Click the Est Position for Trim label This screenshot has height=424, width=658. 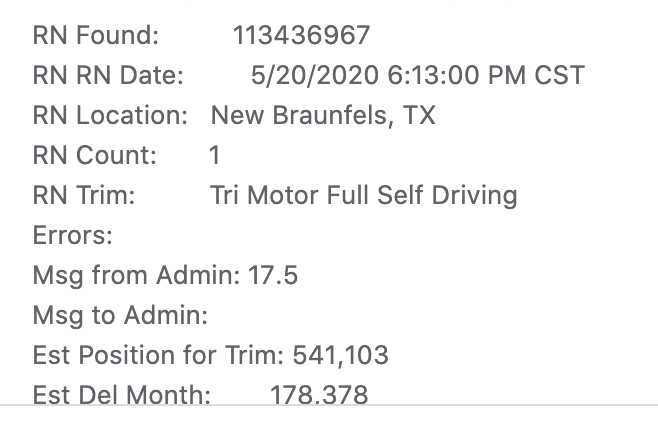[x=158, y=356]
